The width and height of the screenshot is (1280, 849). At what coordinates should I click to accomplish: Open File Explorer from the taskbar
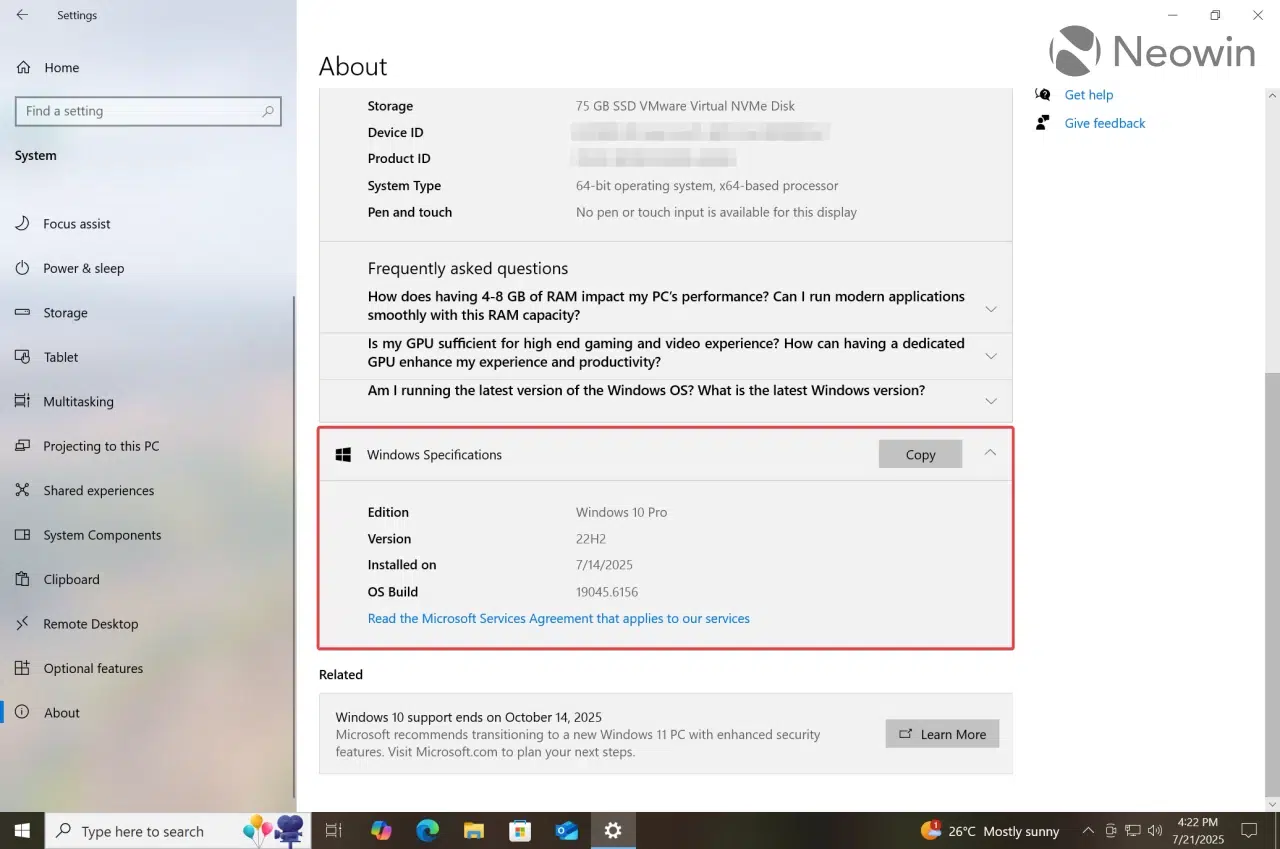pyautogui.click(x=474, y=830)
